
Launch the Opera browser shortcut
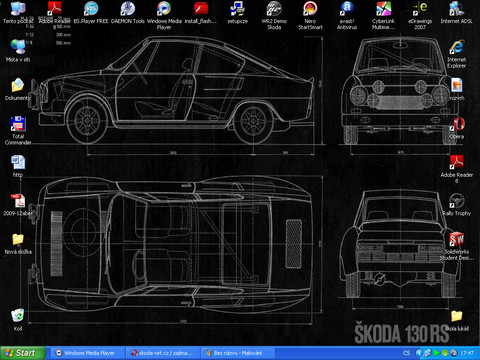456,124
